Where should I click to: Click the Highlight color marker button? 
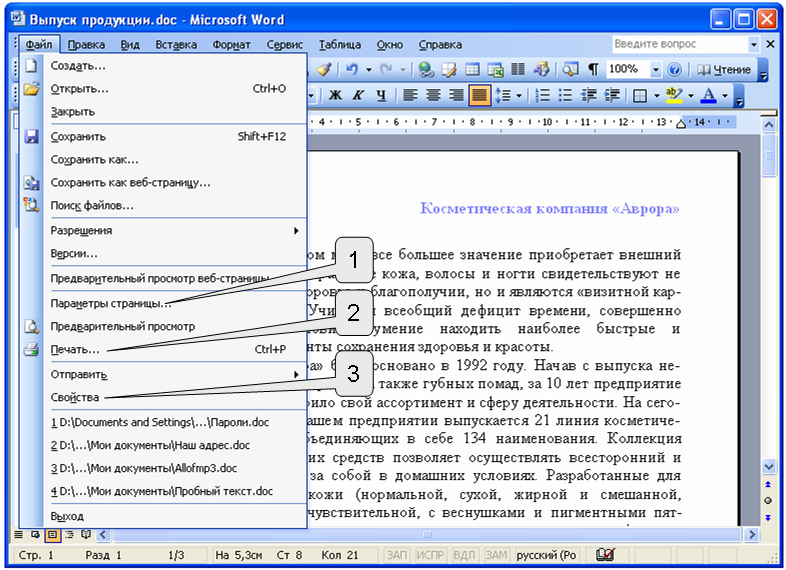[675, 95]
